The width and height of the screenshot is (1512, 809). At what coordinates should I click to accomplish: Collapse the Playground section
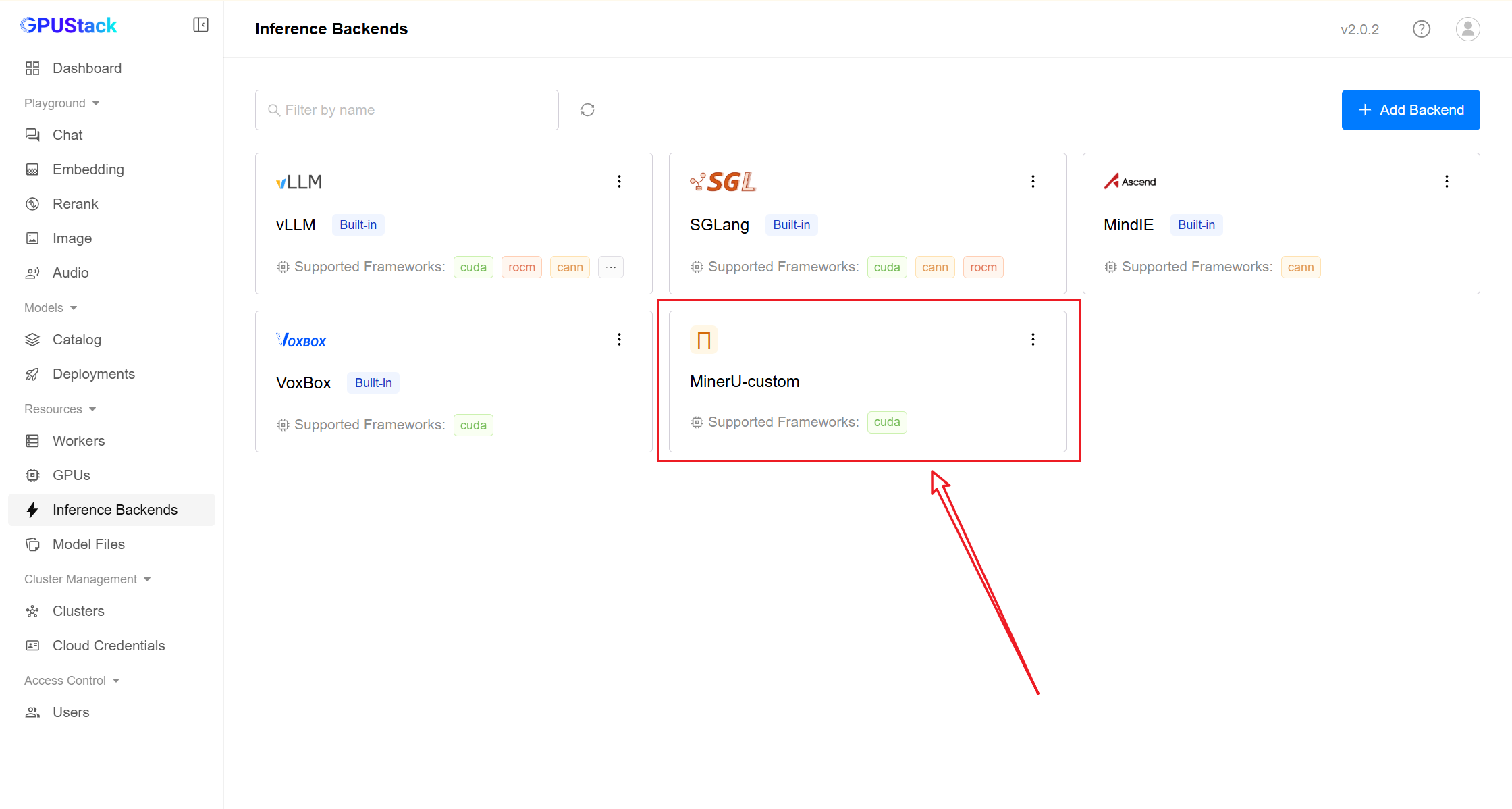pyautogui.click(x=61, y=103)
